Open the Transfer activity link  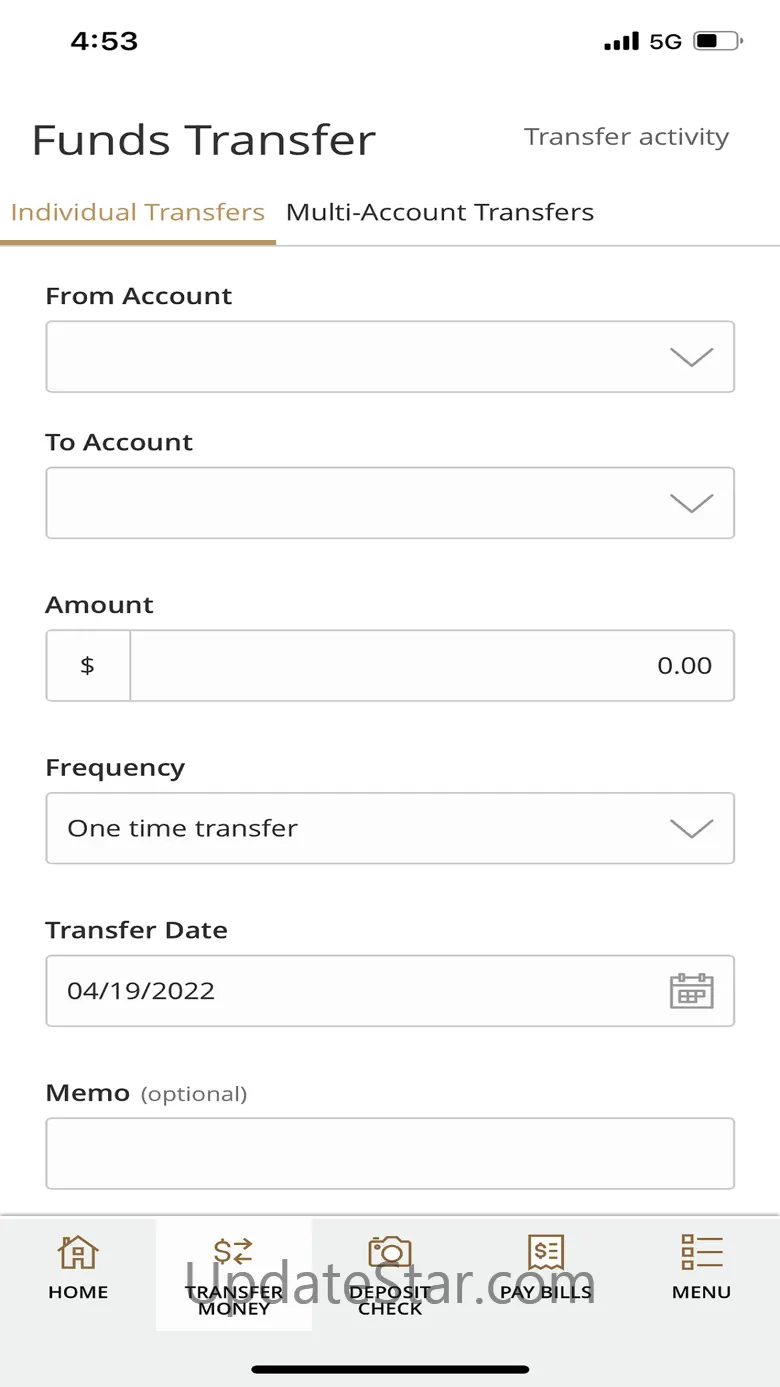click(626, 137)
